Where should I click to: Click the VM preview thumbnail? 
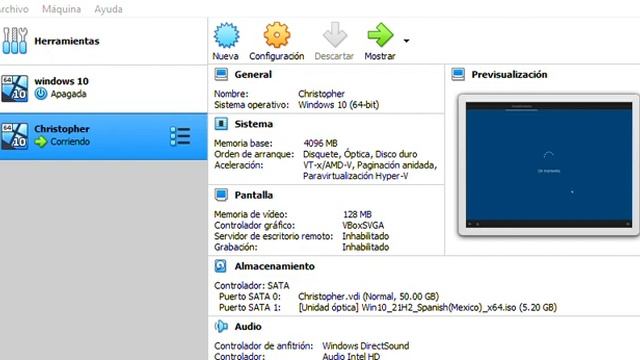[x=549, y=165]
